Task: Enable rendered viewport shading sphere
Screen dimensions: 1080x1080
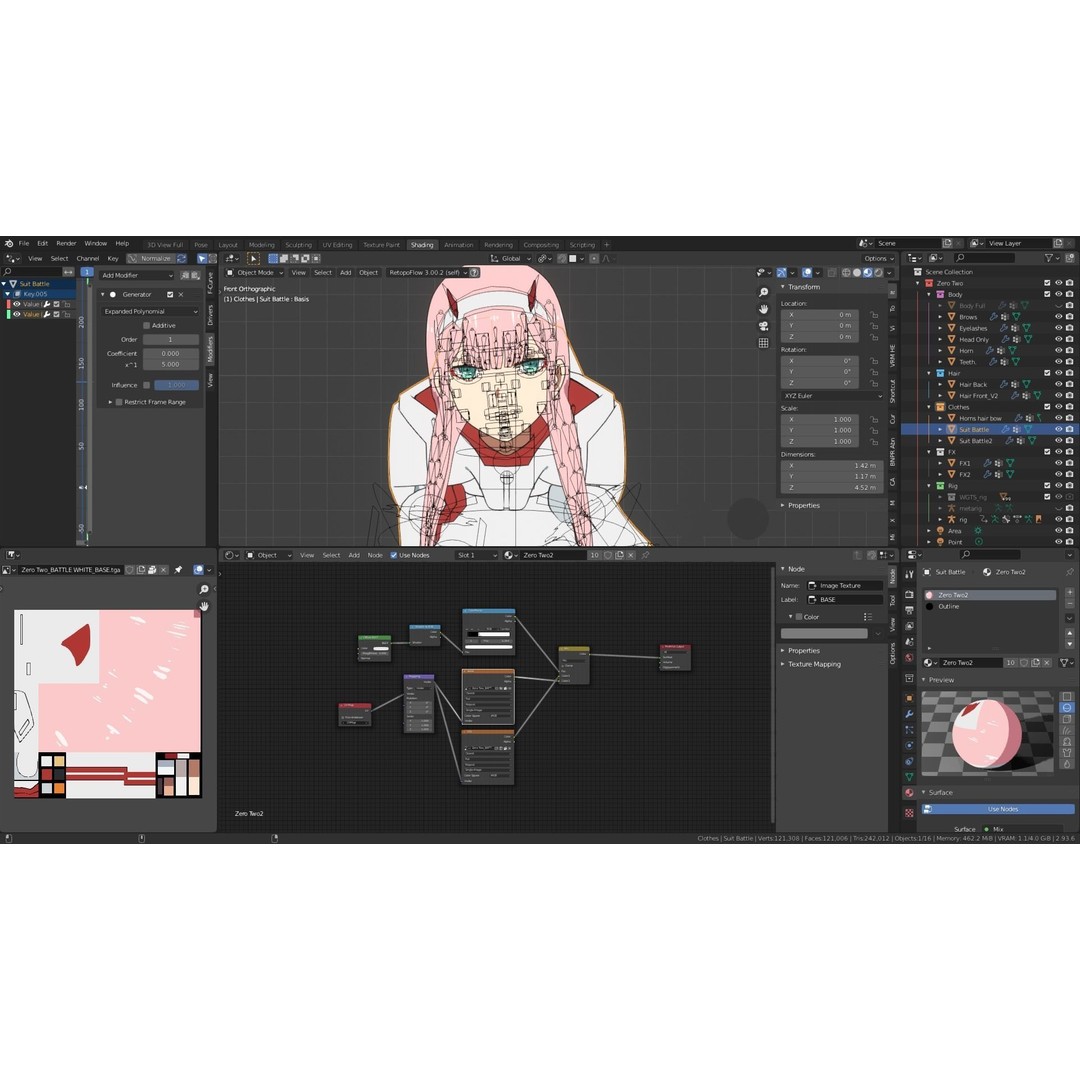Action: pyautogui.click(x=878, y=273)
